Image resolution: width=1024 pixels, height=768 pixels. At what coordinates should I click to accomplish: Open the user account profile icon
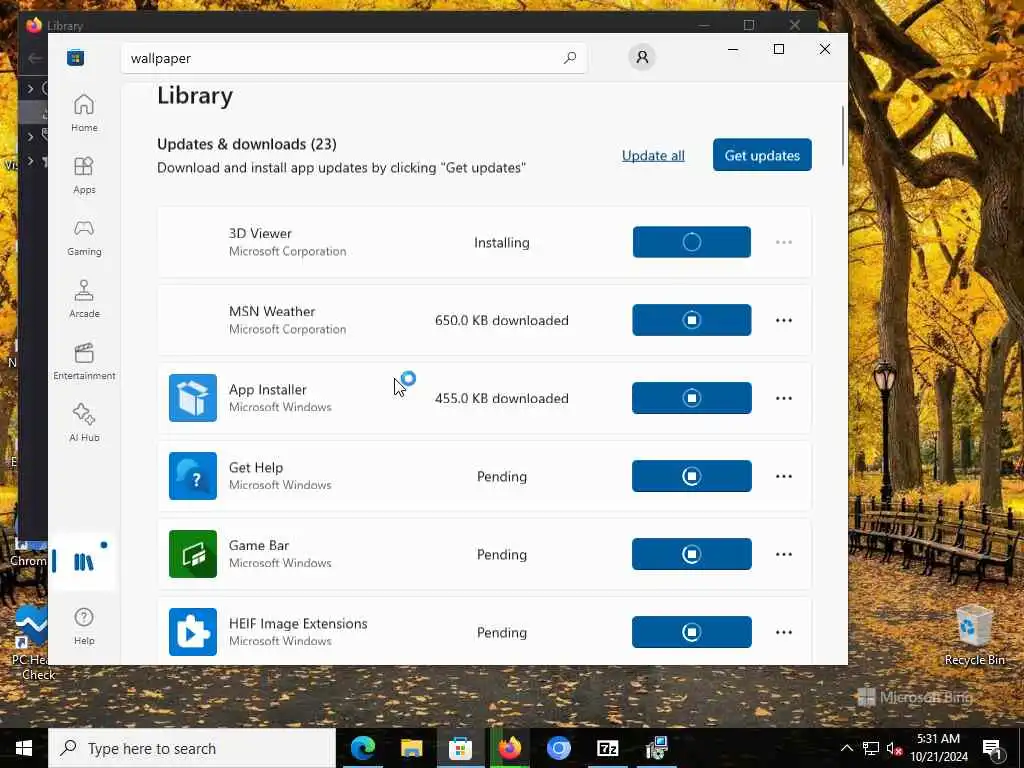point(642,57)
